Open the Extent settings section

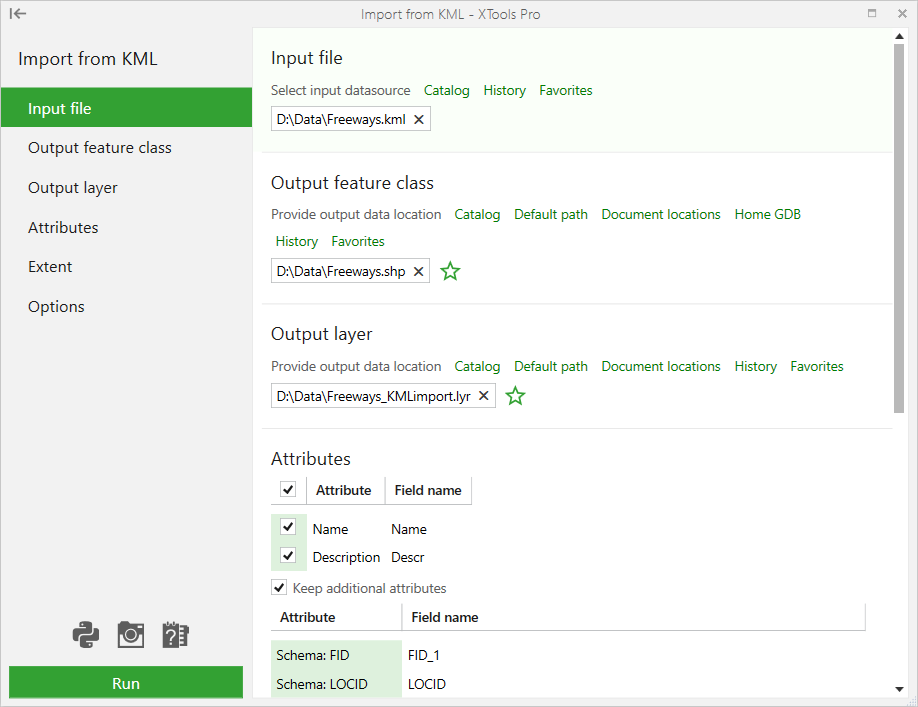tap(50, 266)
